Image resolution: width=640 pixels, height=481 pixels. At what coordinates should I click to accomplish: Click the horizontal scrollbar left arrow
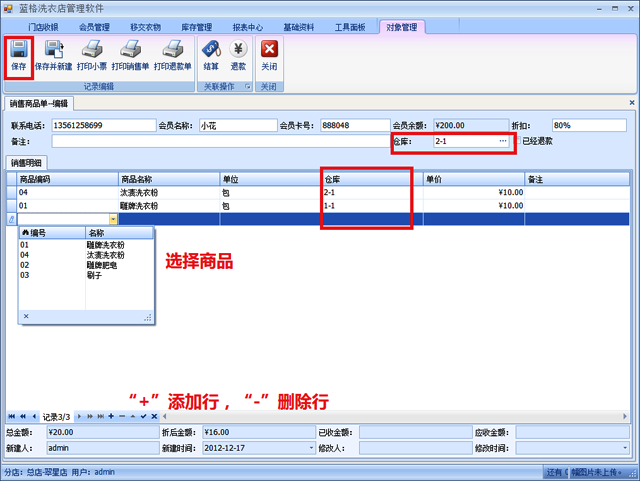point(164,416)
